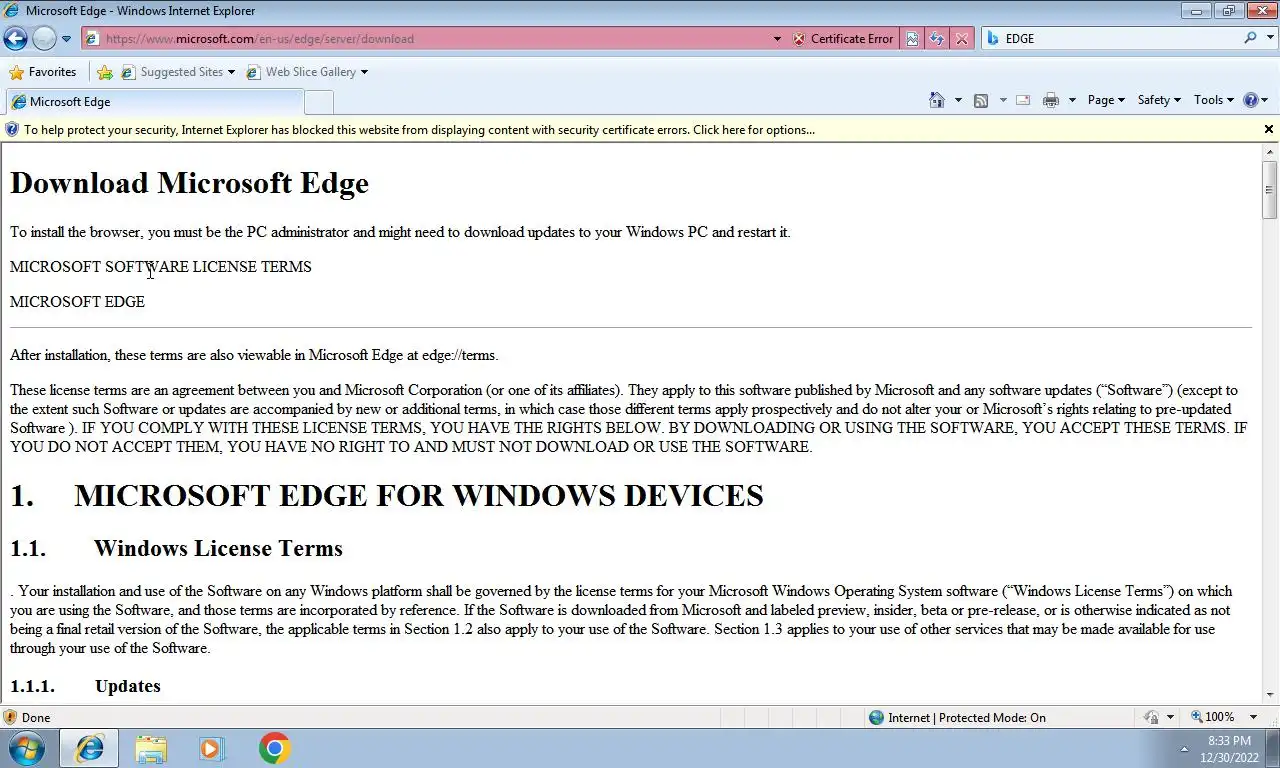
Task: Click the information bar shield icon
Action: (11, 130)
